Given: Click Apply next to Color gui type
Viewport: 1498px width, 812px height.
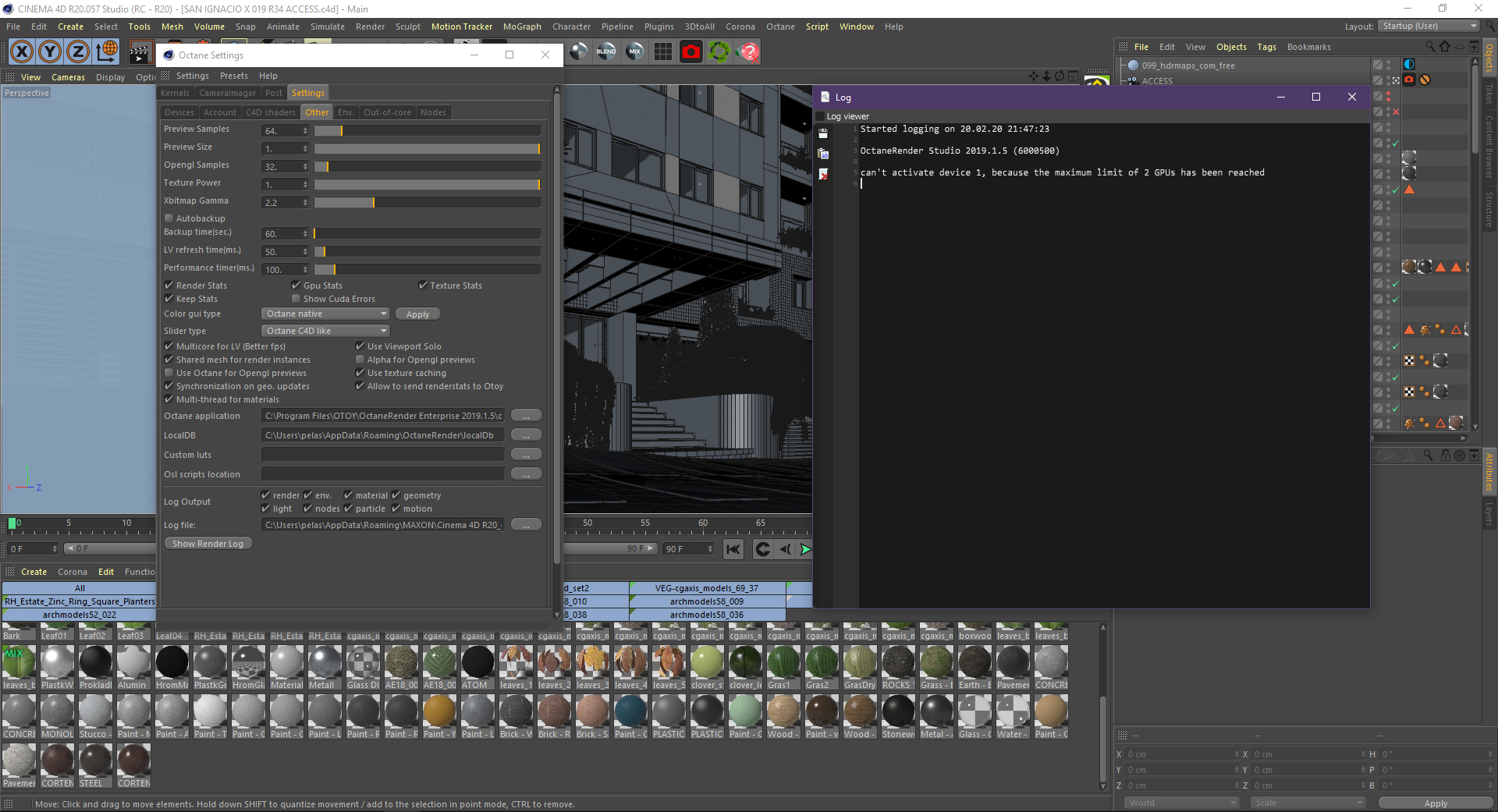Looking at the screenshot, I should tap(417, 314).
